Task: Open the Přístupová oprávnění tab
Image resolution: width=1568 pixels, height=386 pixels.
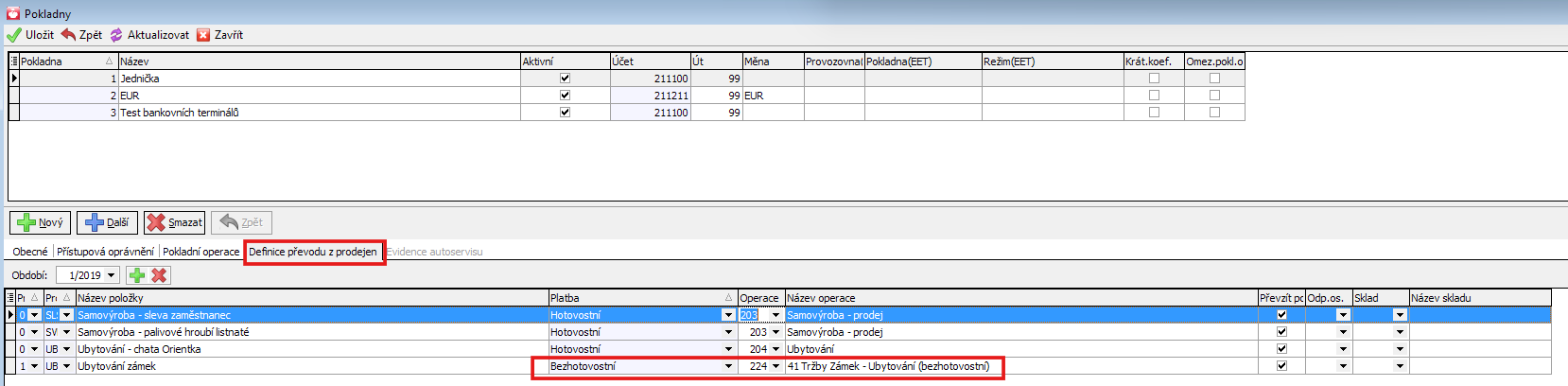Action: [x=105, y=252]
